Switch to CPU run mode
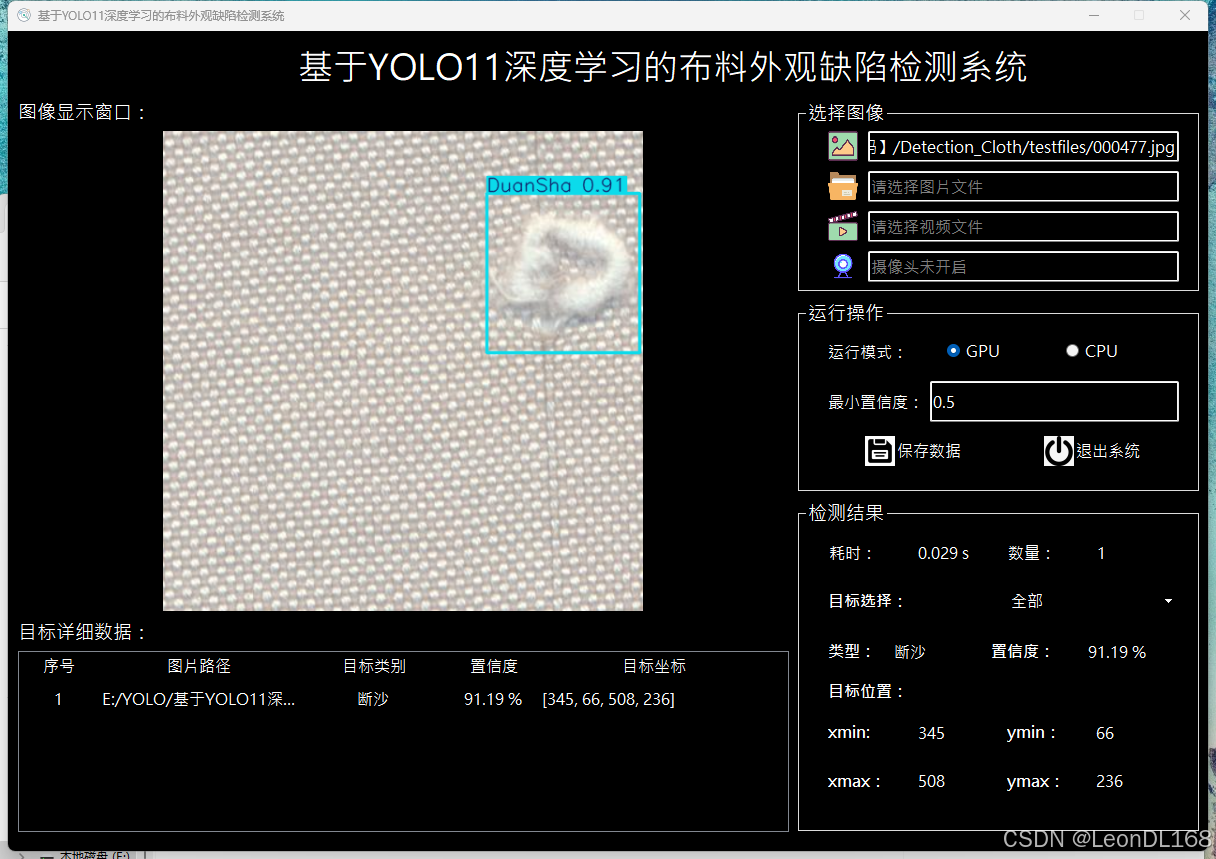Viewport: 1216px width, 859px height. pyautogui.click(x=1072, y=350)
